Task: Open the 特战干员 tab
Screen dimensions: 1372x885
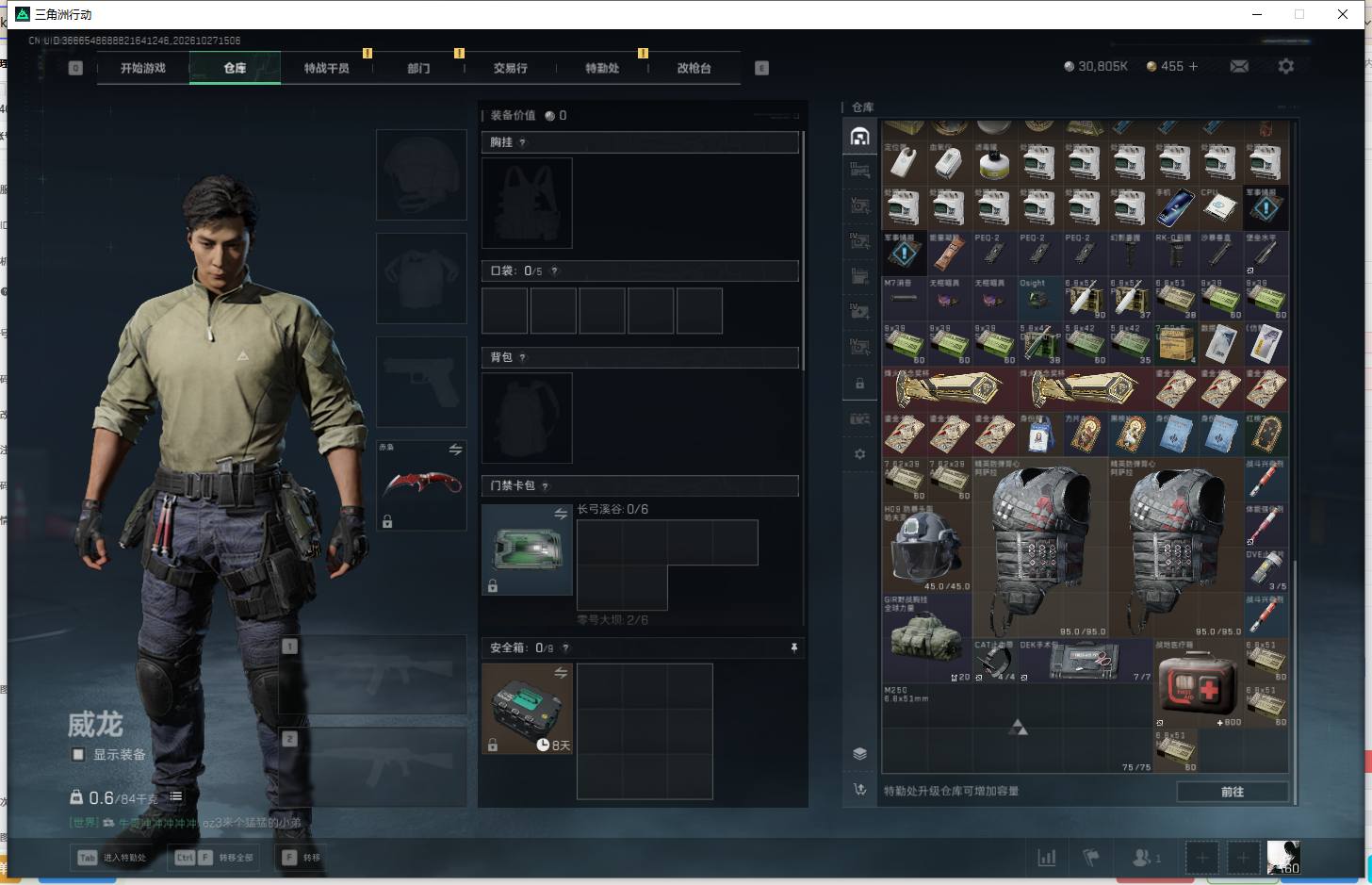Action: 327,68
